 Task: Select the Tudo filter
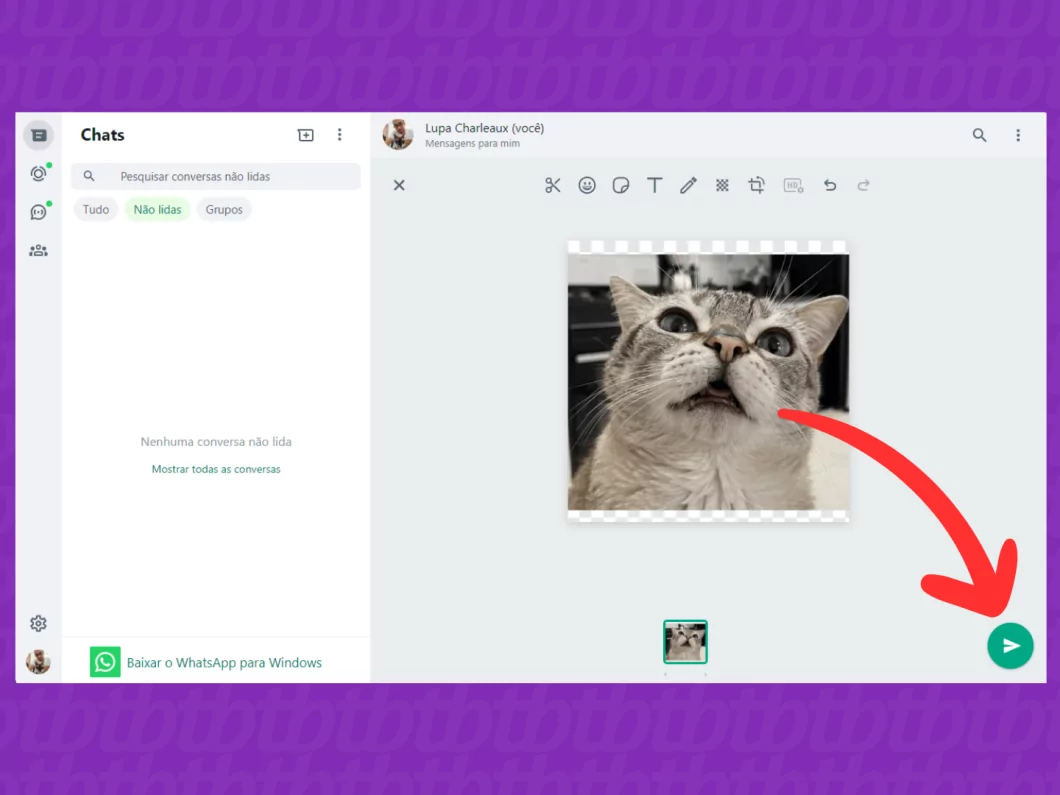pos(95,210)
